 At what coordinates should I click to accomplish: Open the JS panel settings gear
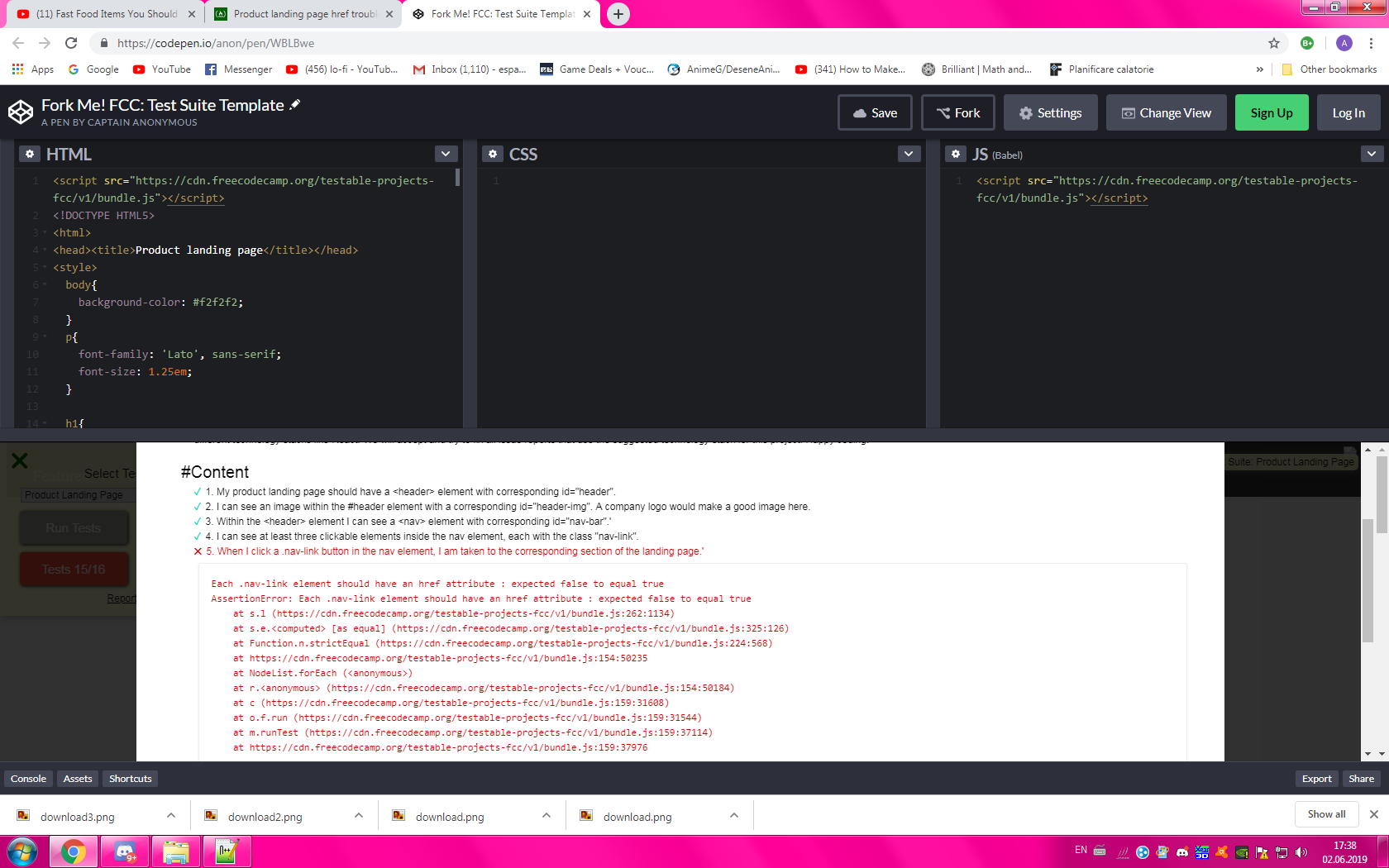[x=956, y=154]
